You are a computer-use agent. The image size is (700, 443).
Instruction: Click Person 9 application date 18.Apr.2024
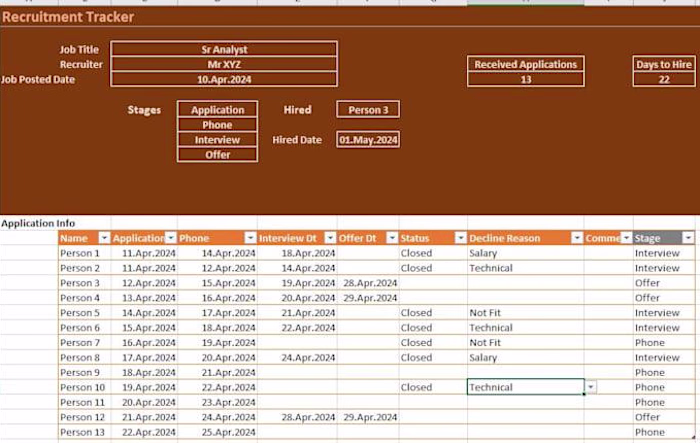click(x=144, y=372)
